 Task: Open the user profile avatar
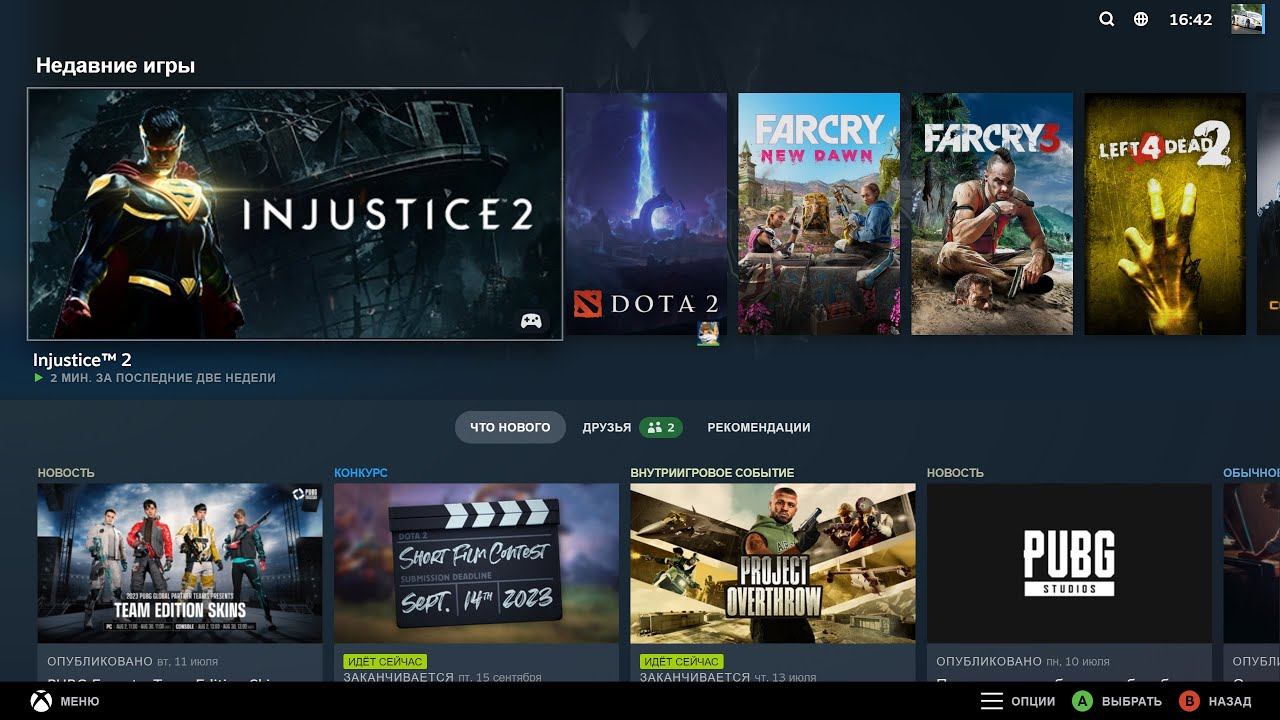click(x=1247, y=19)
